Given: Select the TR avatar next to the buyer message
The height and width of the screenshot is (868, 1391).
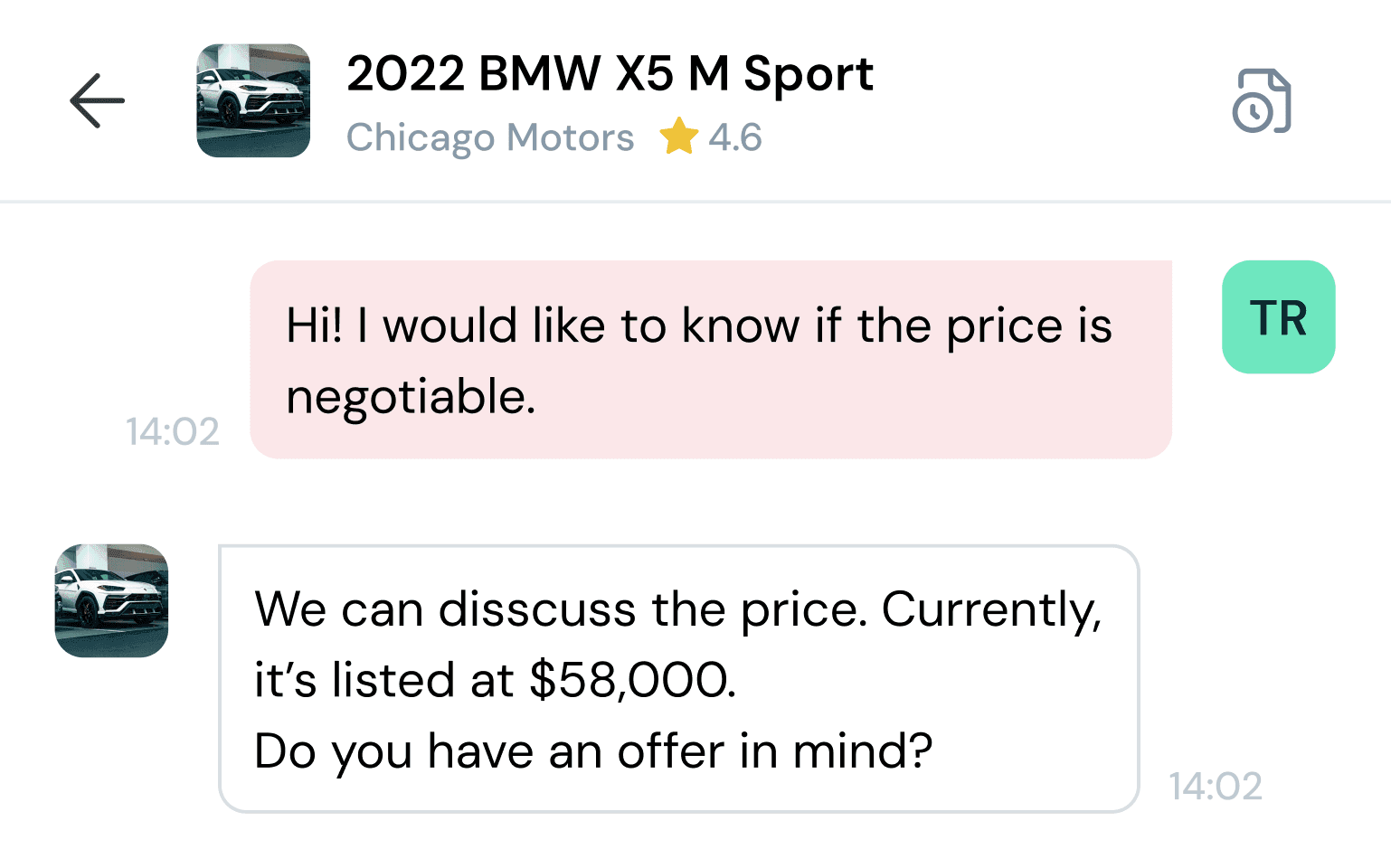Looking at the screenshot, I should click(x=1278, y=317).
